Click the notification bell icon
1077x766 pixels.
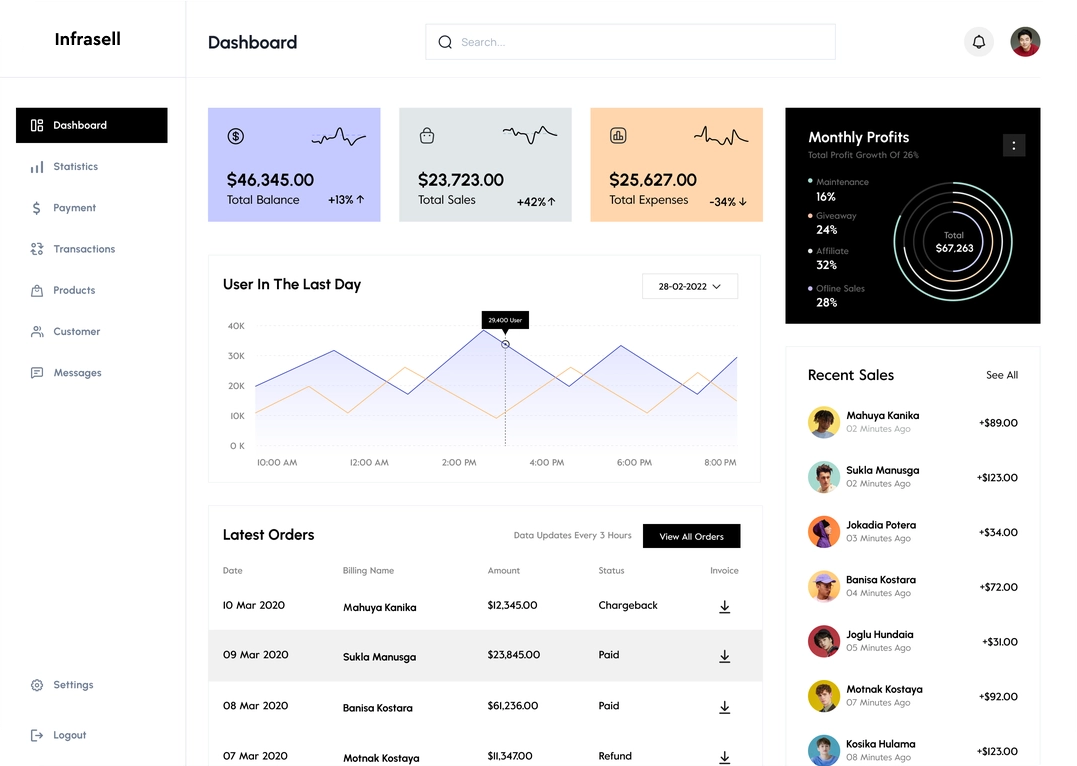[979, 42]
